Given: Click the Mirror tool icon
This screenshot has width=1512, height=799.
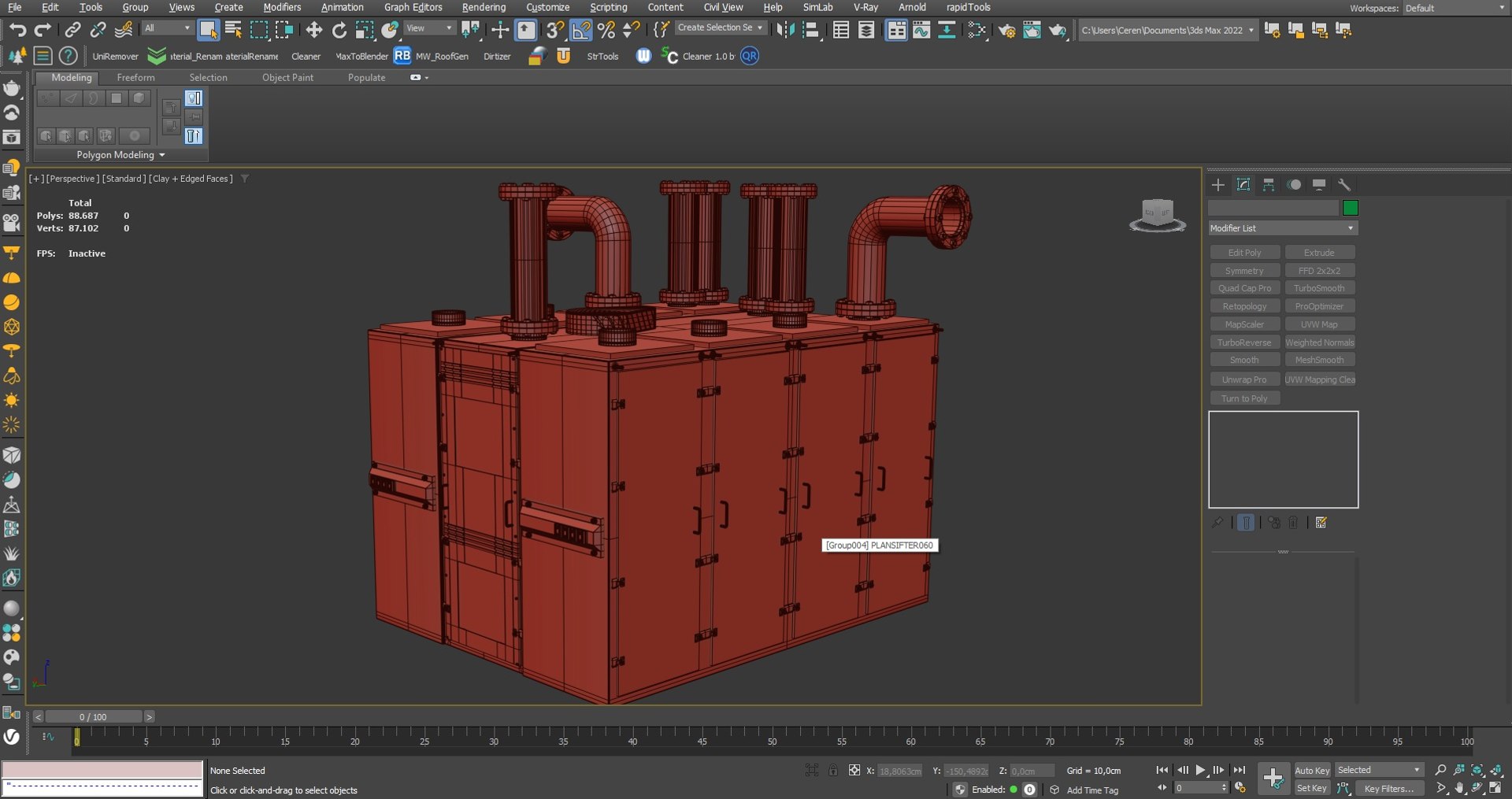Looking at the screenshot, I should point(785,30).
